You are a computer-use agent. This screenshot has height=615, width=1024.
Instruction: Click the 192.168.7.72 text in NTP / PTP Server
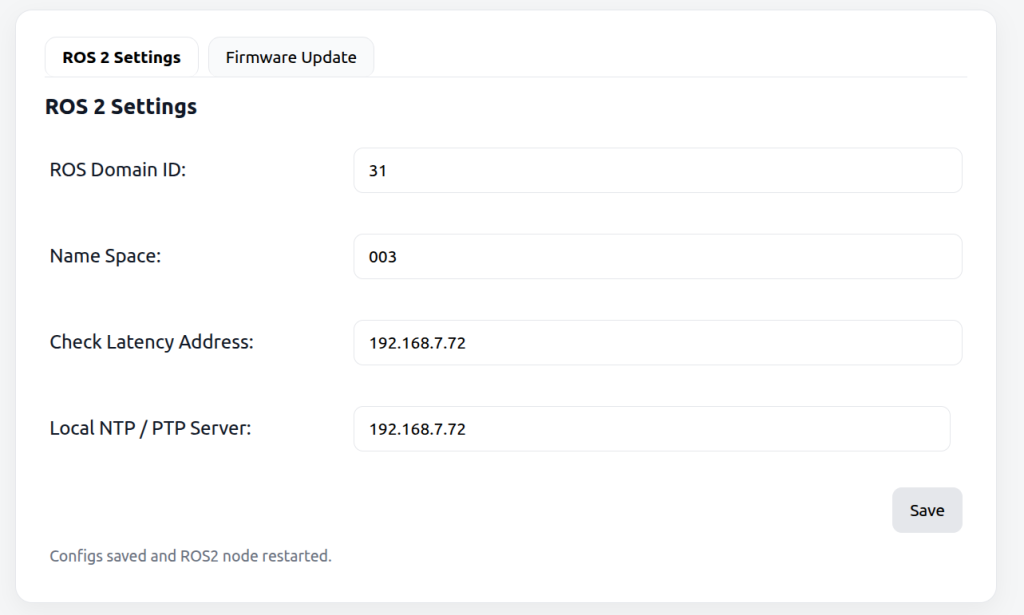point(417,429)
